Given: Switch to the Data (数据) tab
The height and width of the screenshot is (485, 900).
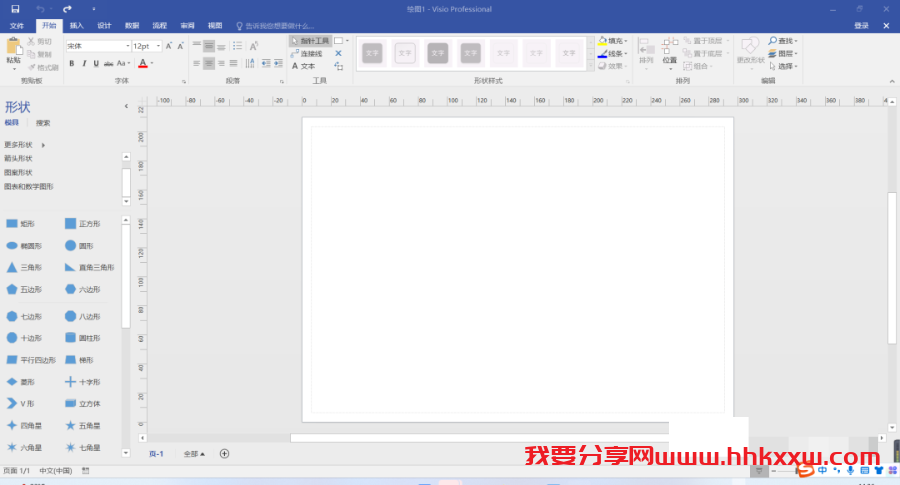Looking at the screenshot, I should point(132,26).
